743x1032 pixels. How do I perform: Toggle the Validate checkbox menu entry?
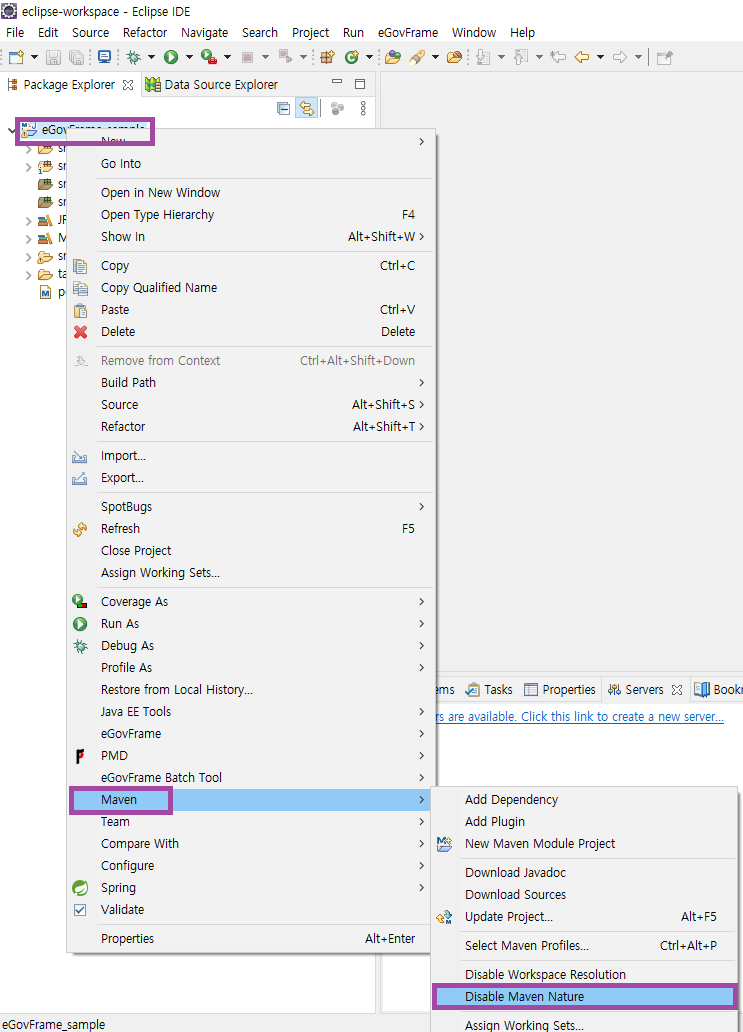[x=80, y=910]
